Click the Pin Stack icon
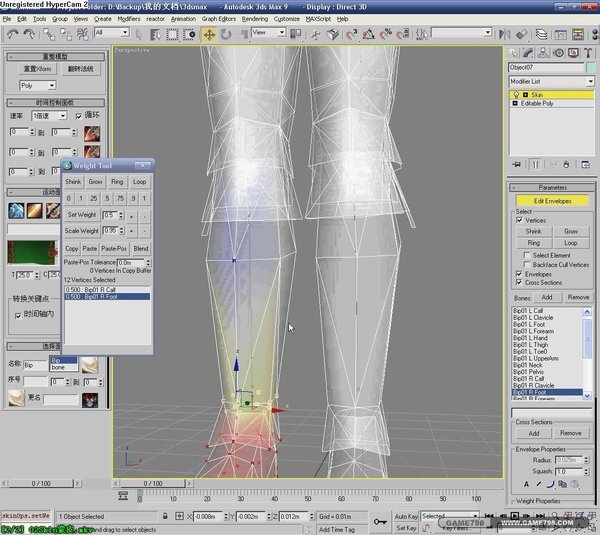The image size is (600, 535). click(x=517, y=165)
